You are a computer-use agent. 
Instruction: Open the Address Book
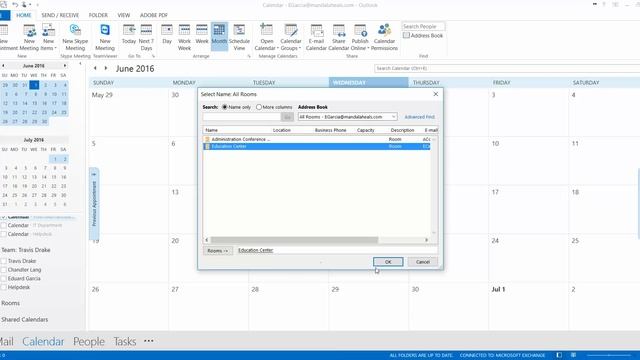point(423,36)
